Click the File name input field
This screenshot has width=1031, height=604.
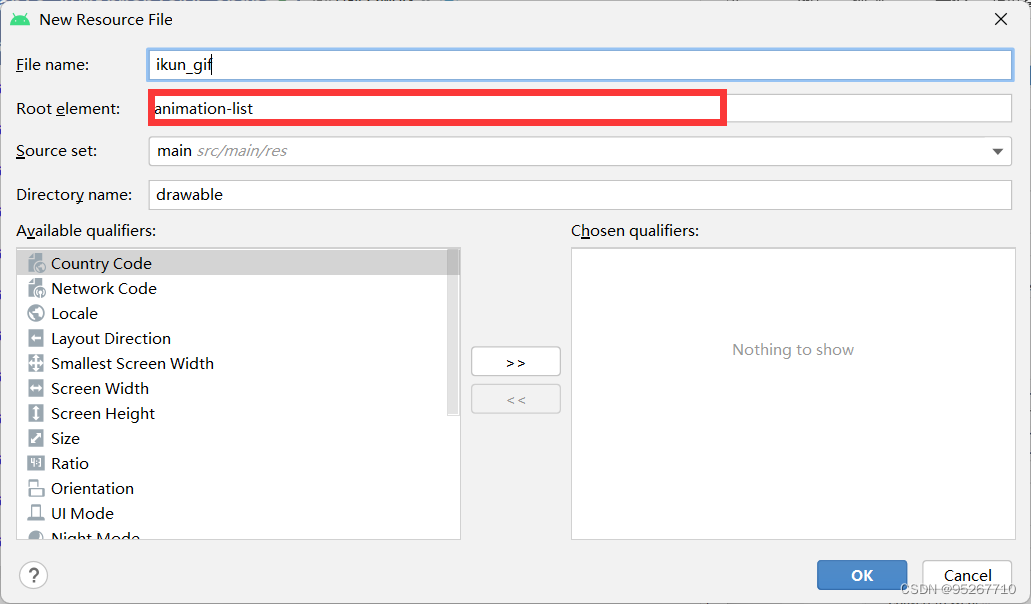click(580, 65)
